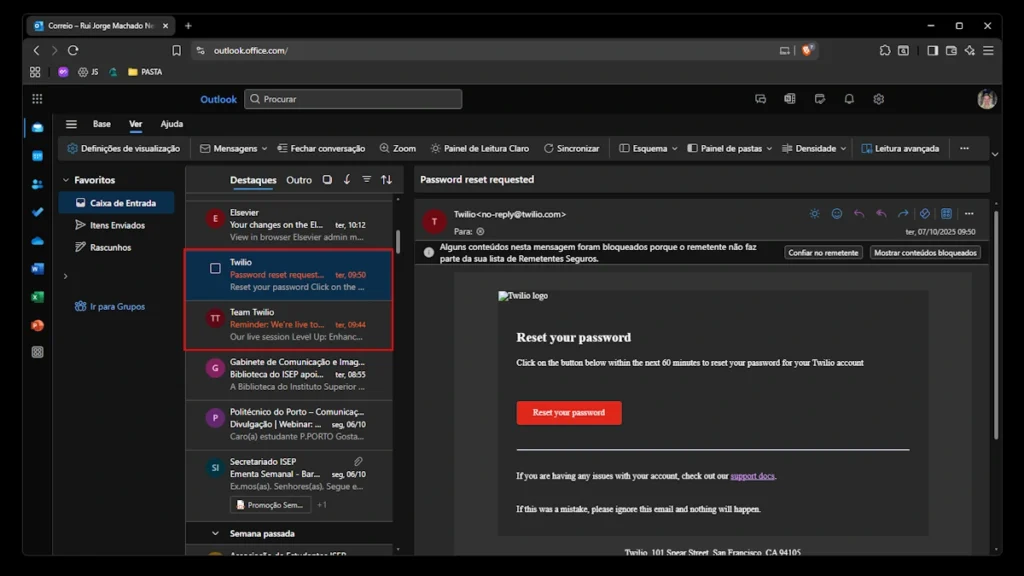Add an emoji reaction to the Twilio email
This screenshot has width=1024, height=576.
[836, 213]
